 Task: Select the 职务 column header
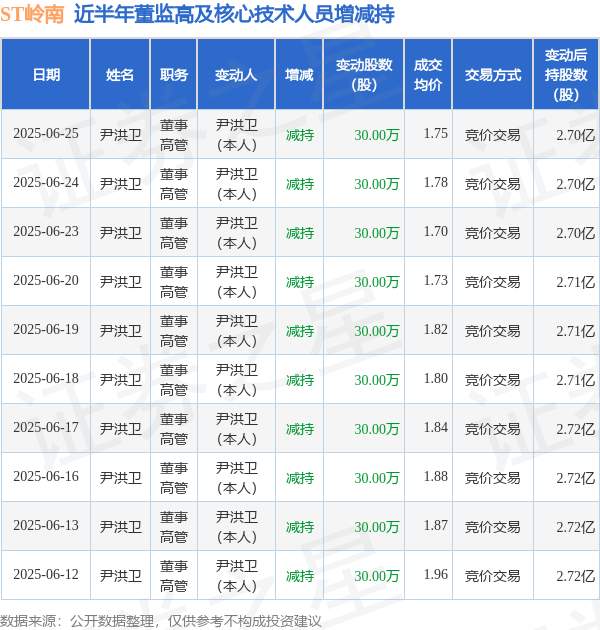coord(174,75)
